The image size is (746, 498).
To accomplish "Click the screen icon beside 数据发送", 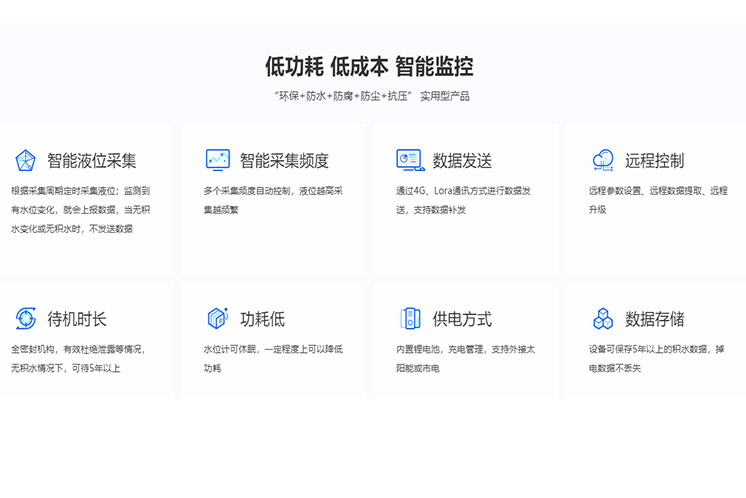I will (410, 160).
